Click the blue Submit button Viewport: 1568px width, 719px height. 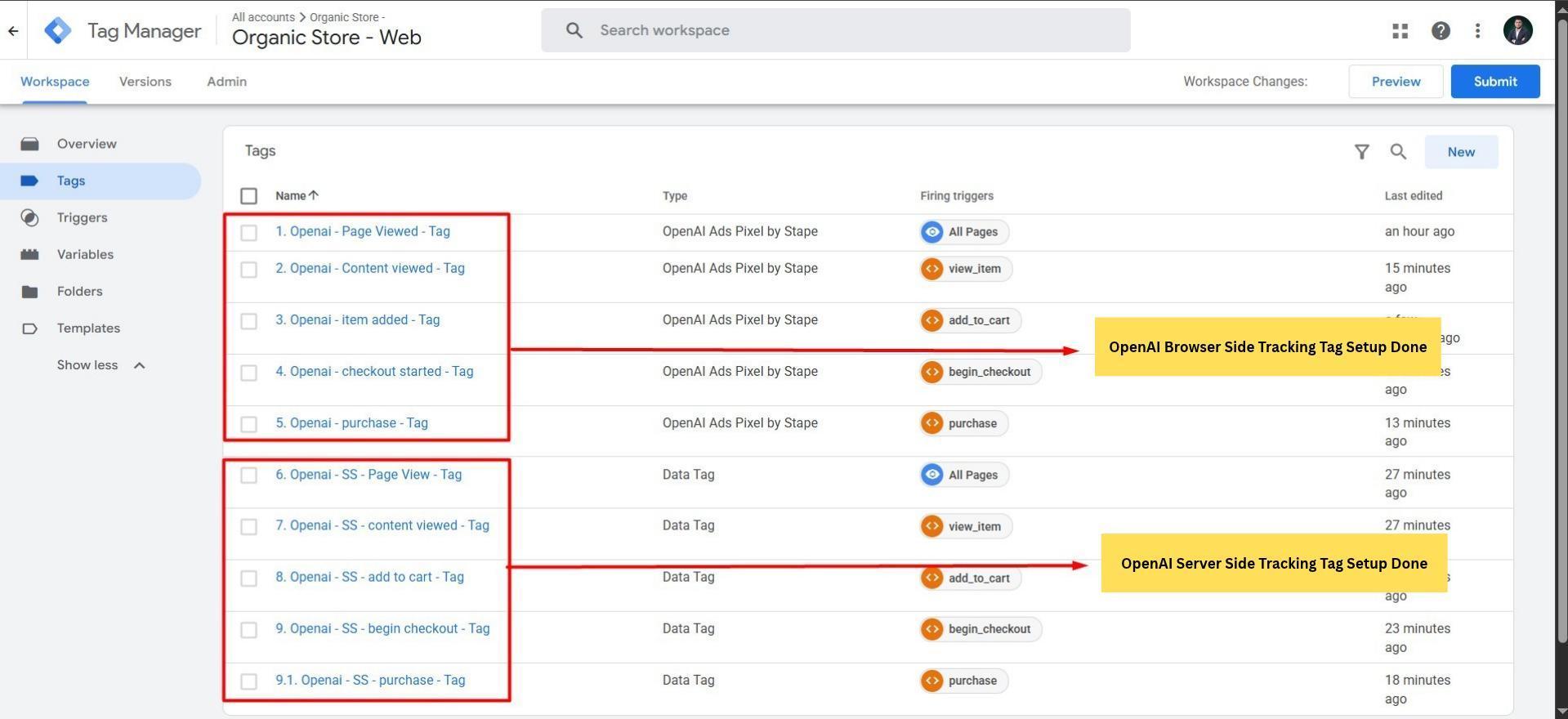[x=1495, y=82]
